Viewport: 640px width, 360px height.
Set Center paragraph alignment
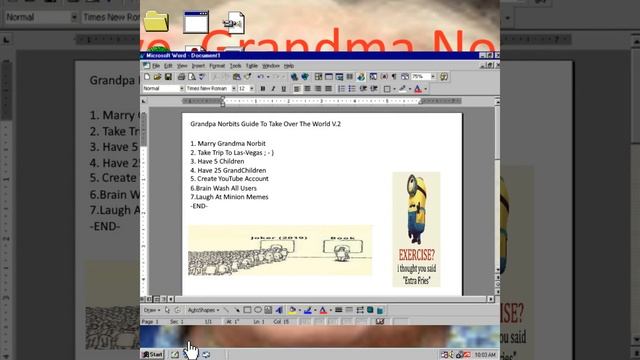307,89
